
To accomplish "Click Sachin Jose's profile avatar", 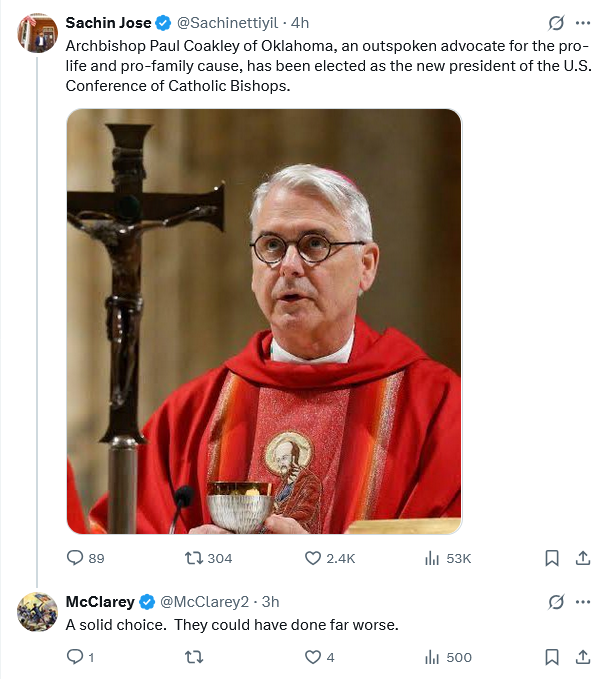I will tap(37, 33).
